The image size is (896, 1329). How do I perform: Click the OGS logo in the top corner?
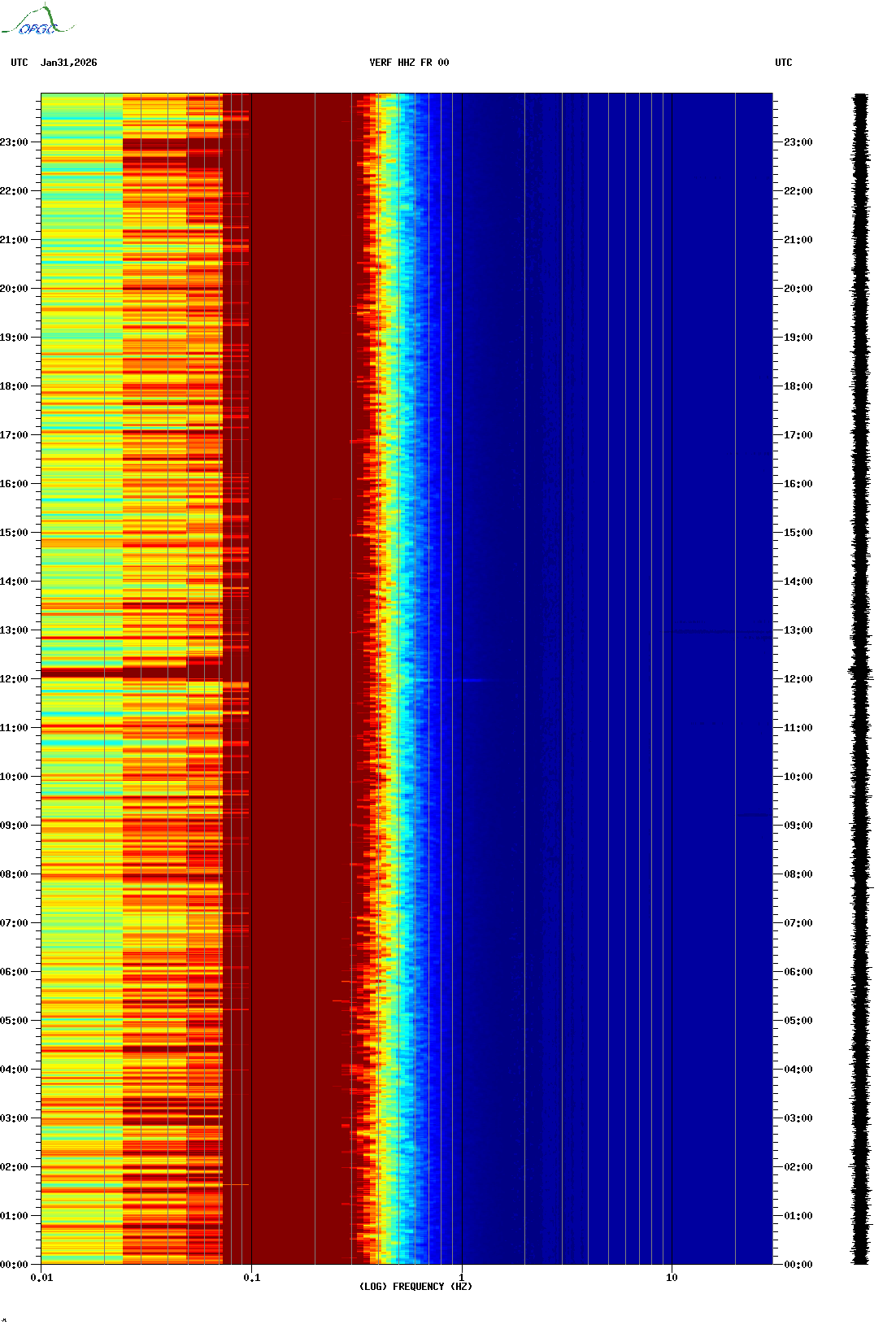pos(37,21)
